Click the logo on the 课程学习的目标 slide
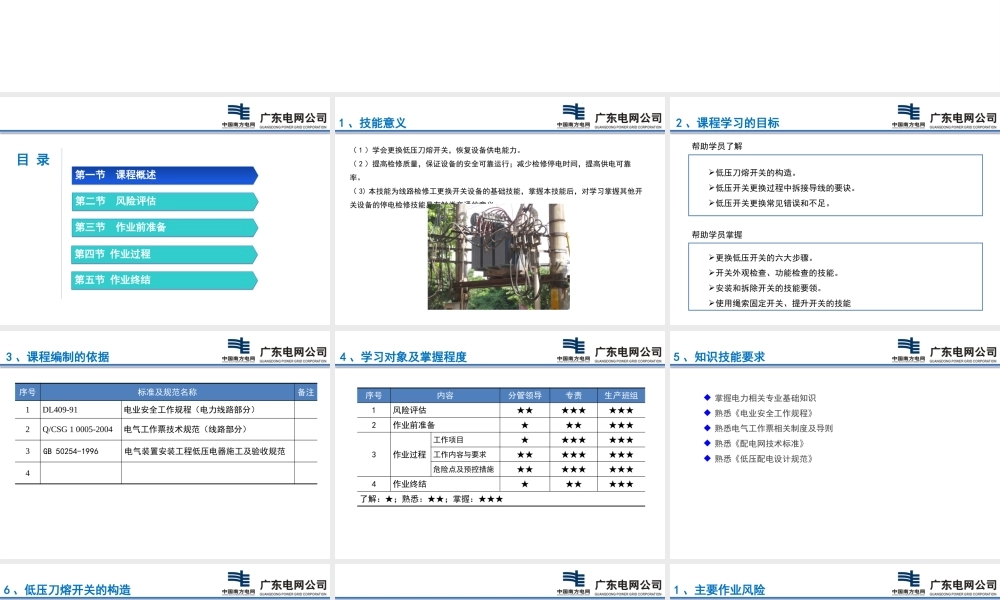The image size is (1000, 600). (910, 114)
